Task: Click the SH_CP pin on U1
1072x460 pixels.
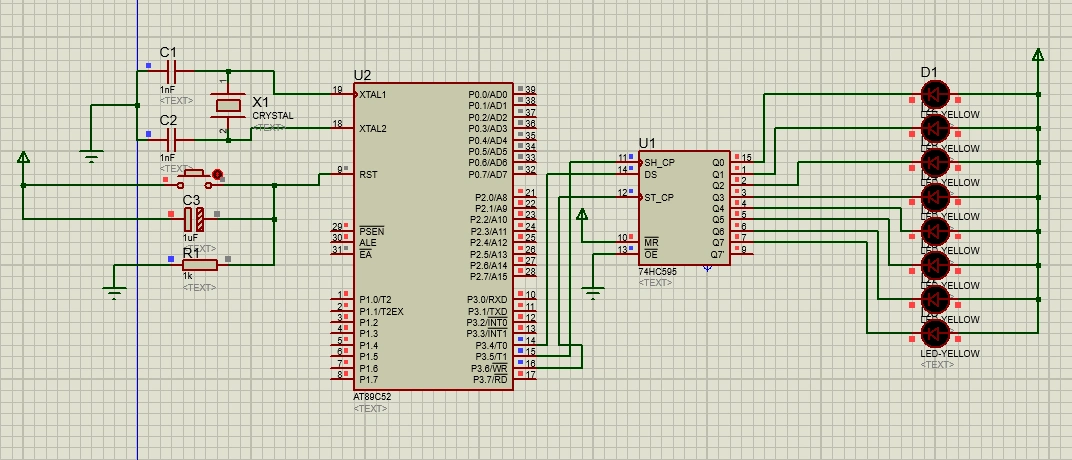Action: [x=659, y=162]
